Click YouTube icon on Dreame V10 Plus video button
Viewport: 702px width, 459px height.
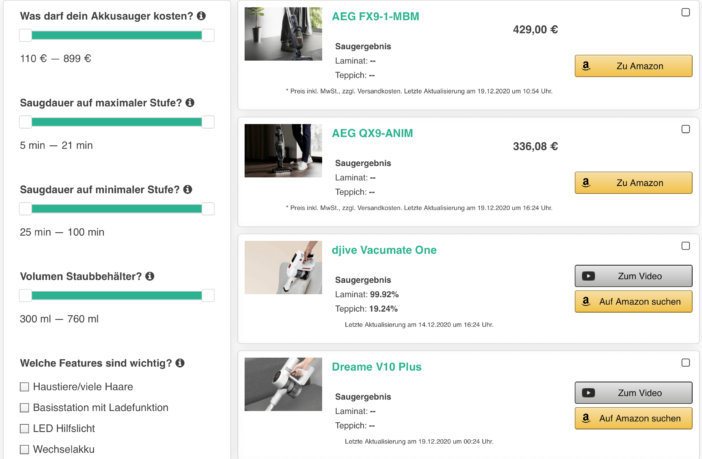click(589, 393)
